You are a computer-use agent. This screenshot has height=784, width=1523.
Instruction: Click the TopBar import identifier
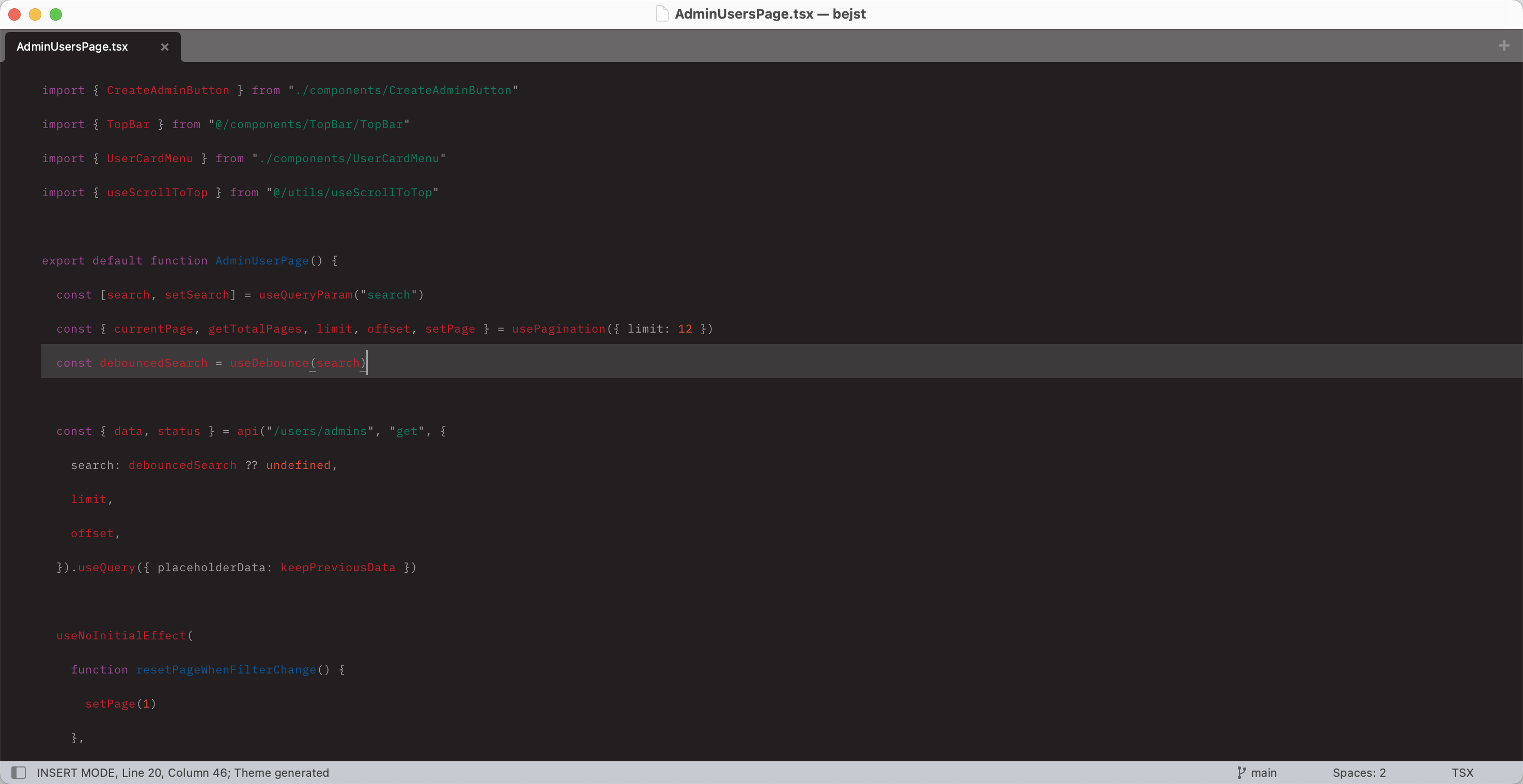[x=128, y=124]
